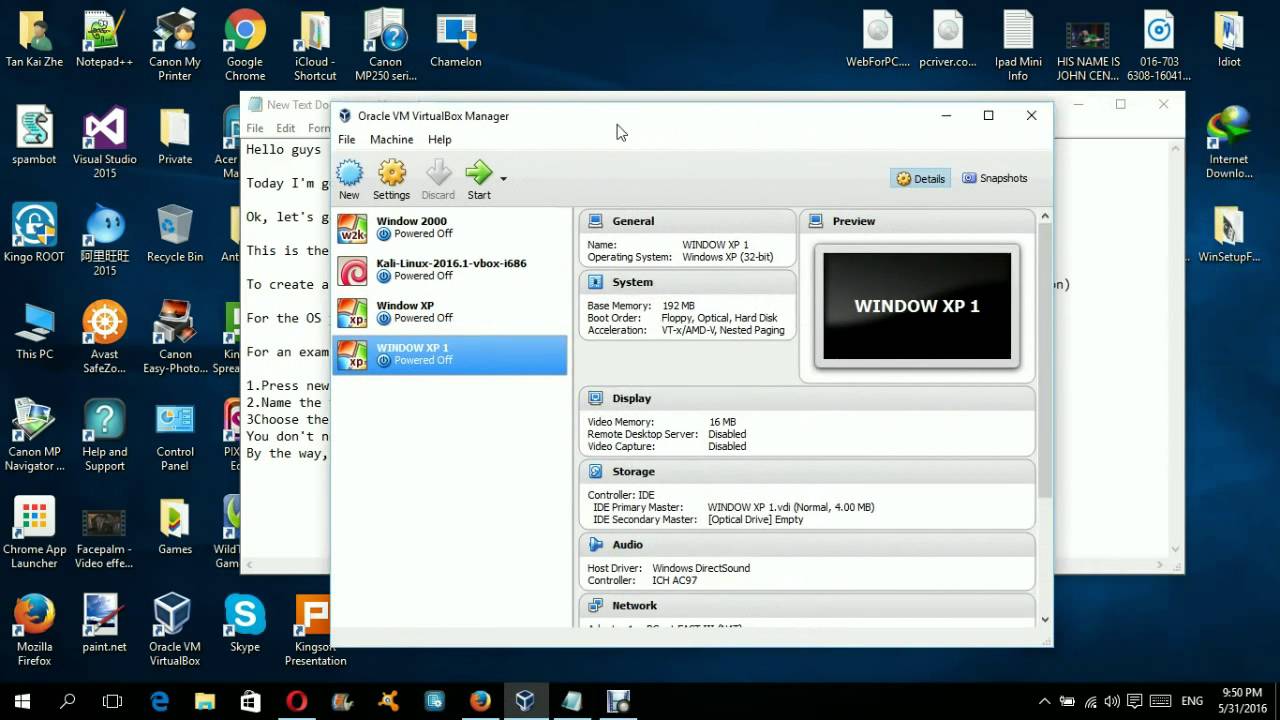This screenshot has width=1280, height=720.
Task: Open the Help menu in VirtualBox
Action: point(440,139)
